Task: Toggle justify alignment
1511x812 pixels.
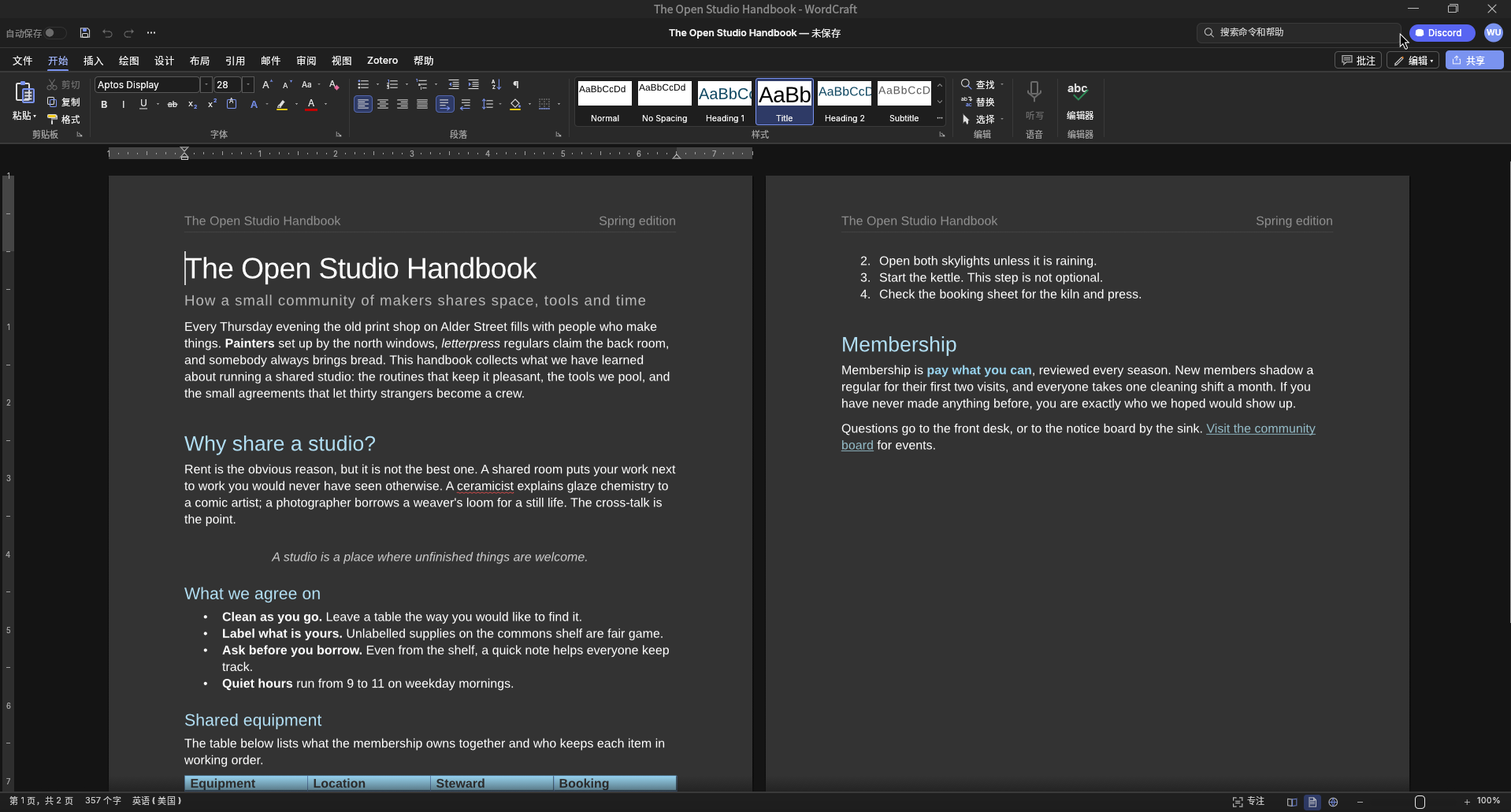Action: 422,104
